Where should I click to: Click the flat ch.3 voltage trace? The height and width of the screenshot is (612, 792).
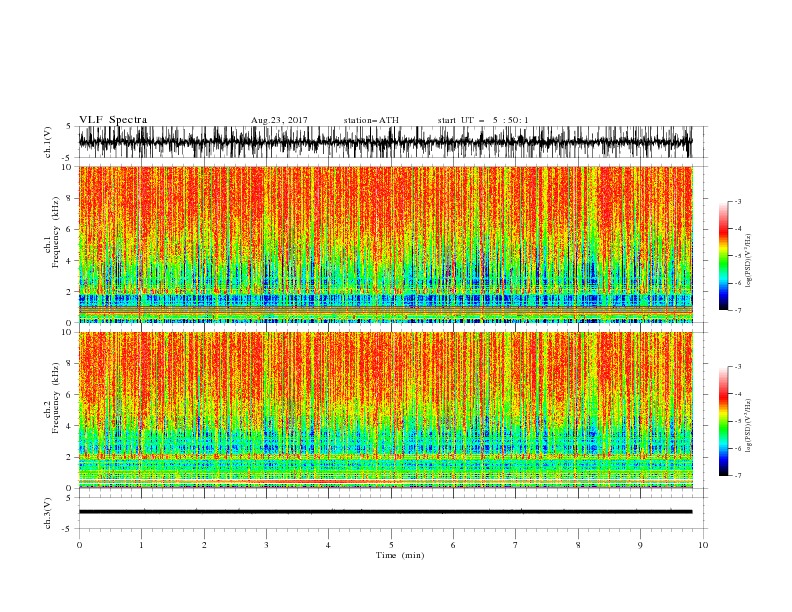click(385, 512)
